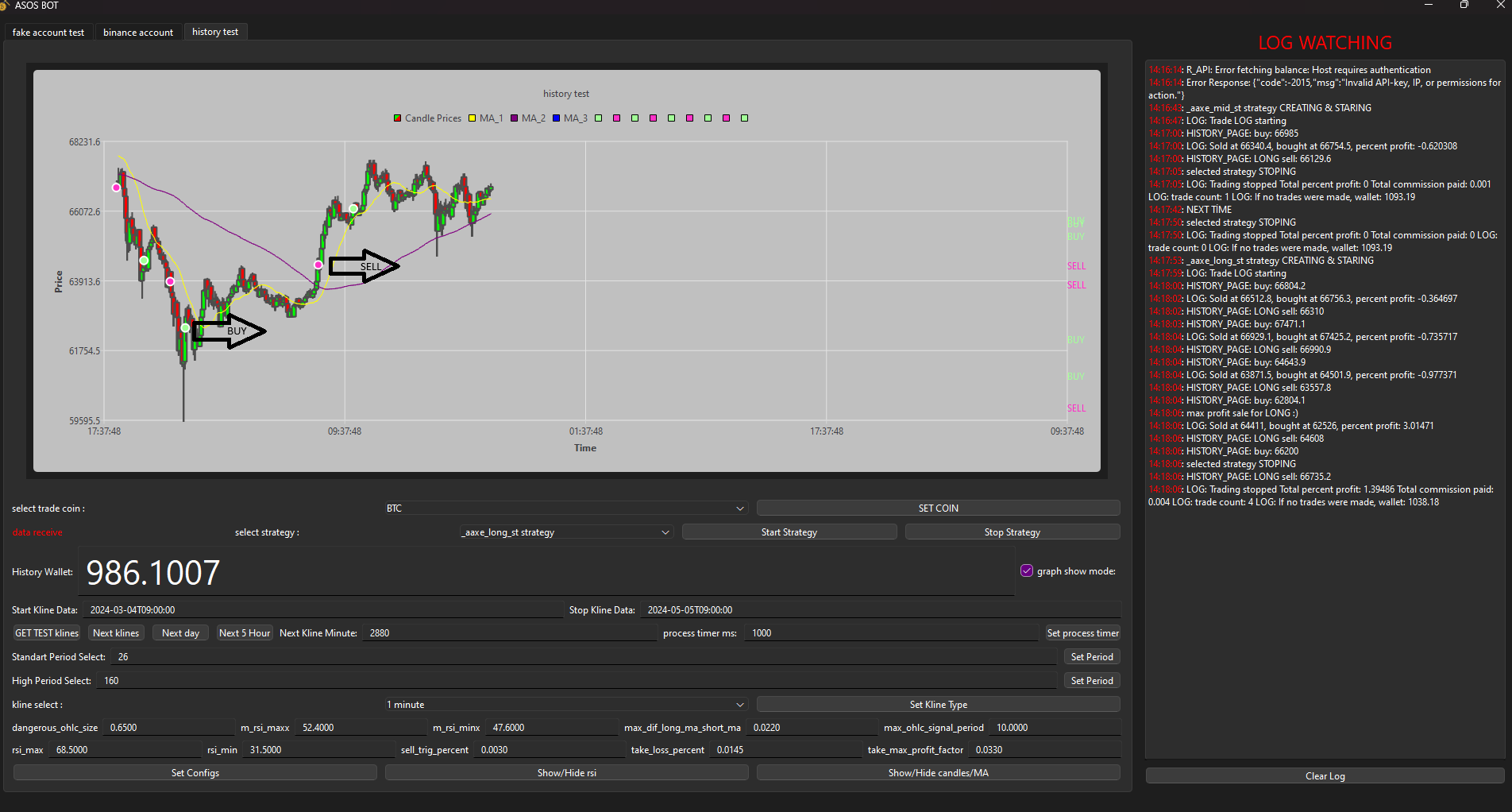This screenshot has width=1512, height=812.
Task: Click the history test chart title
Action: pos(566,94)
